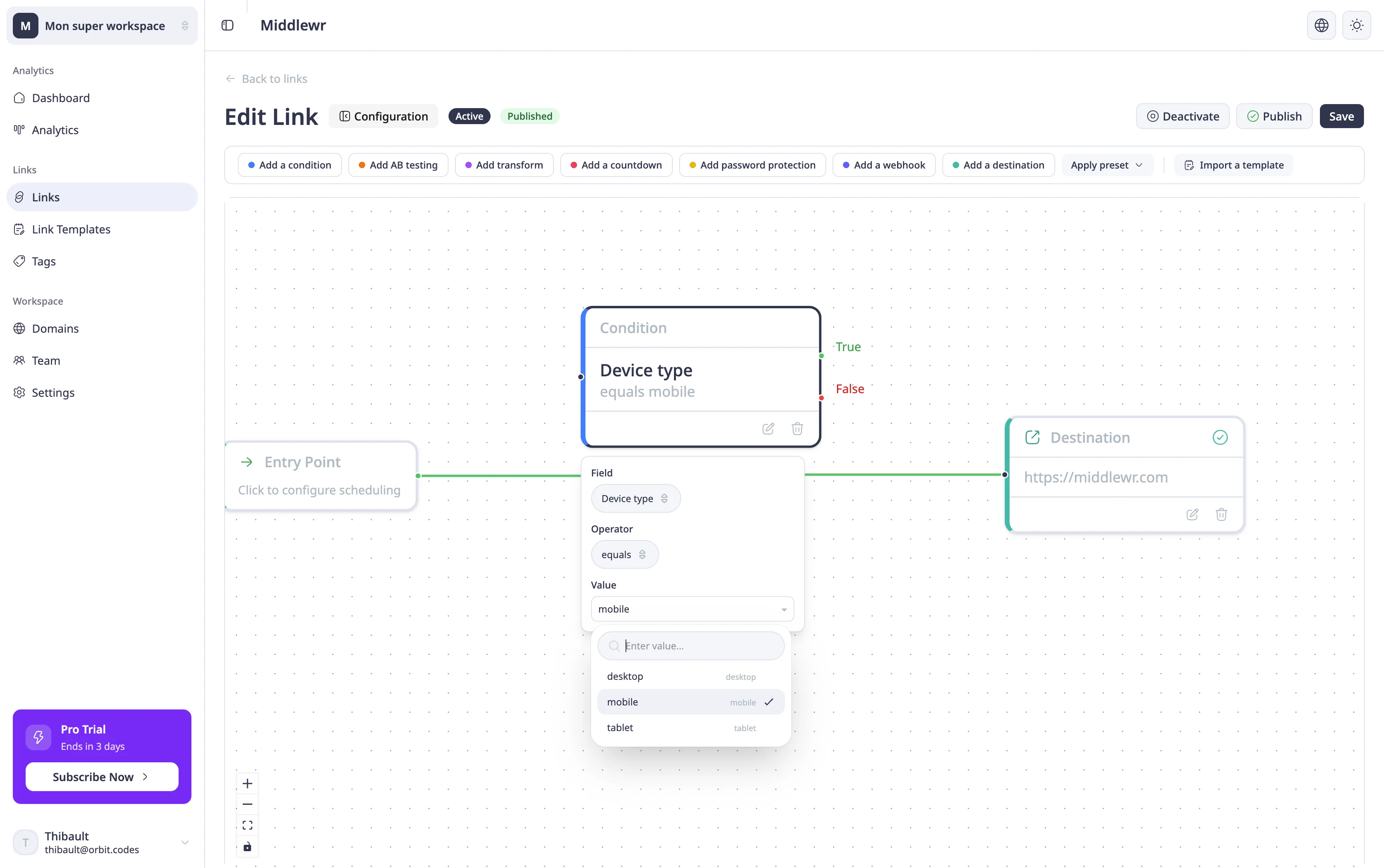This screenshot has height=868, width=1384.
Task: Open Analytics in the sidebar
Action: (102, 130)
